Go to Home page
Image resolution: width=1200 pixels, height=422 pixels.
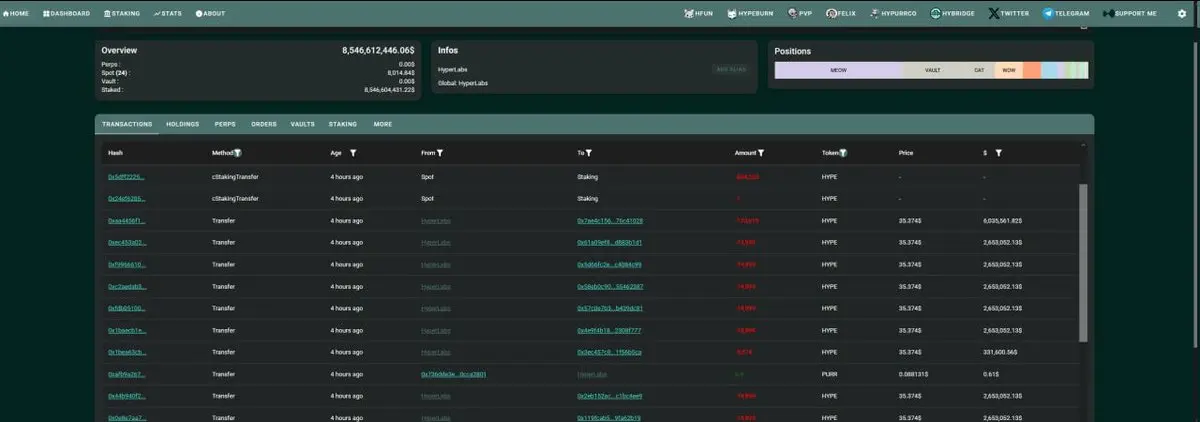[x=15, y=13]
